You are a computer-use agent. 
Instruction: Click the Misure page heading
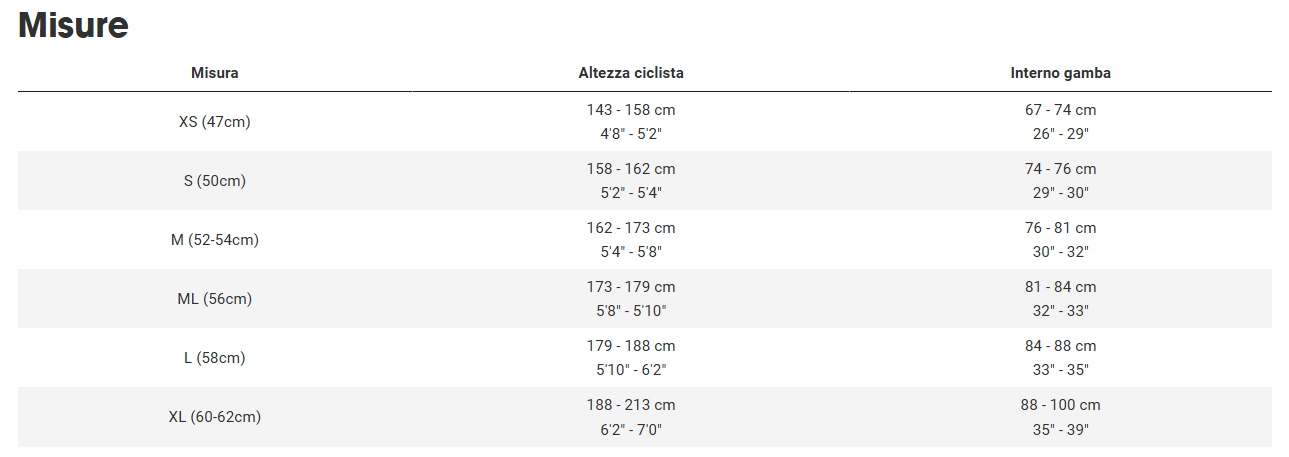click(73, 25)
